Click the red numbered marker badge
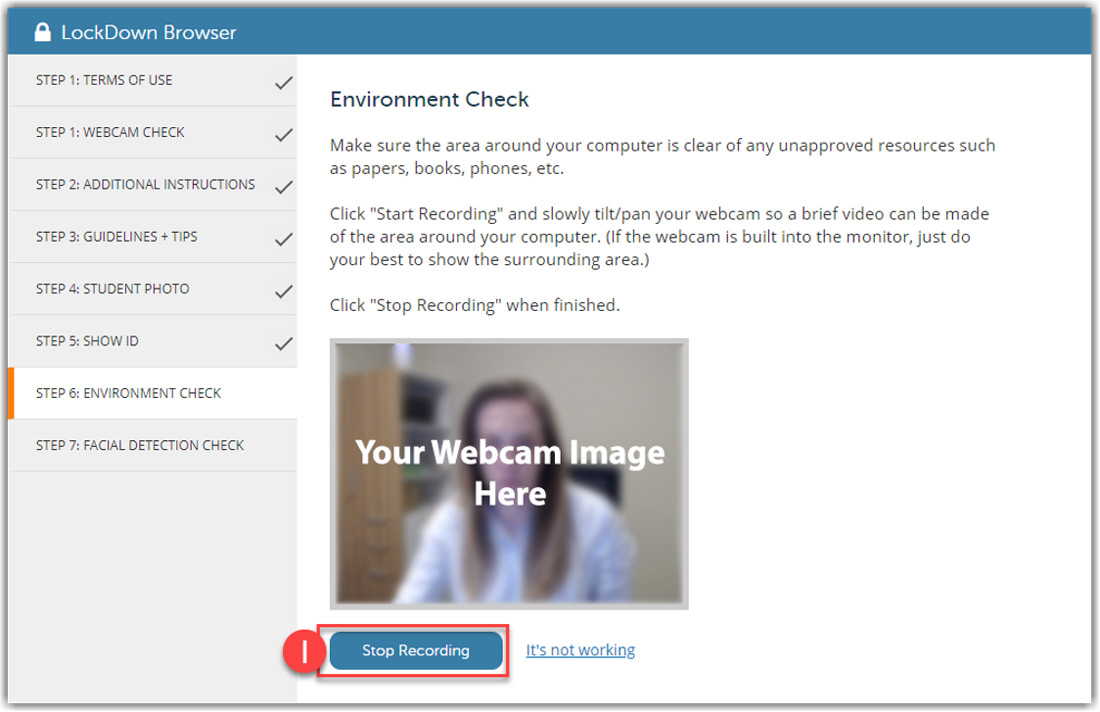Viewport: 1100px width, 712px height. pyautogui.click(x=305, y=652)
